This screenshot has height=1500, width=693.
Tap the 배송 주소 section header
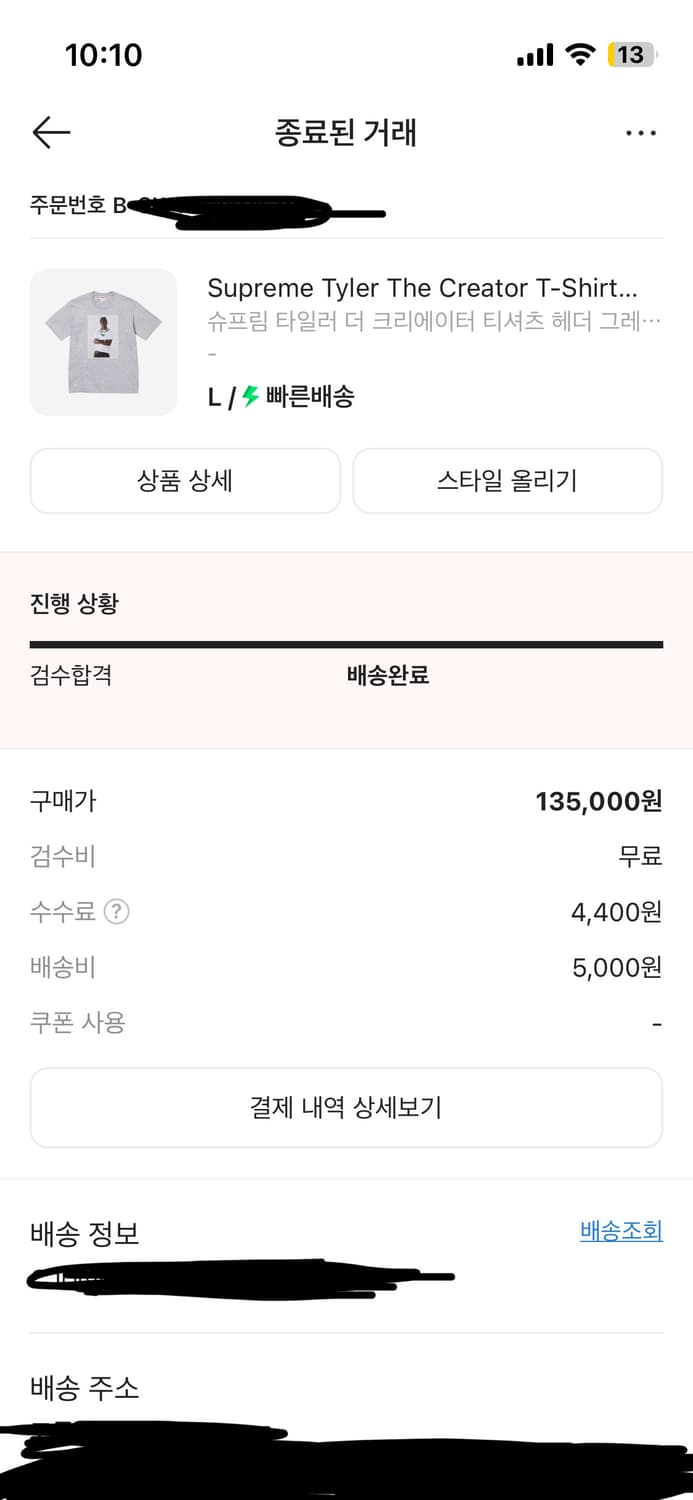tap(85, 1388)
